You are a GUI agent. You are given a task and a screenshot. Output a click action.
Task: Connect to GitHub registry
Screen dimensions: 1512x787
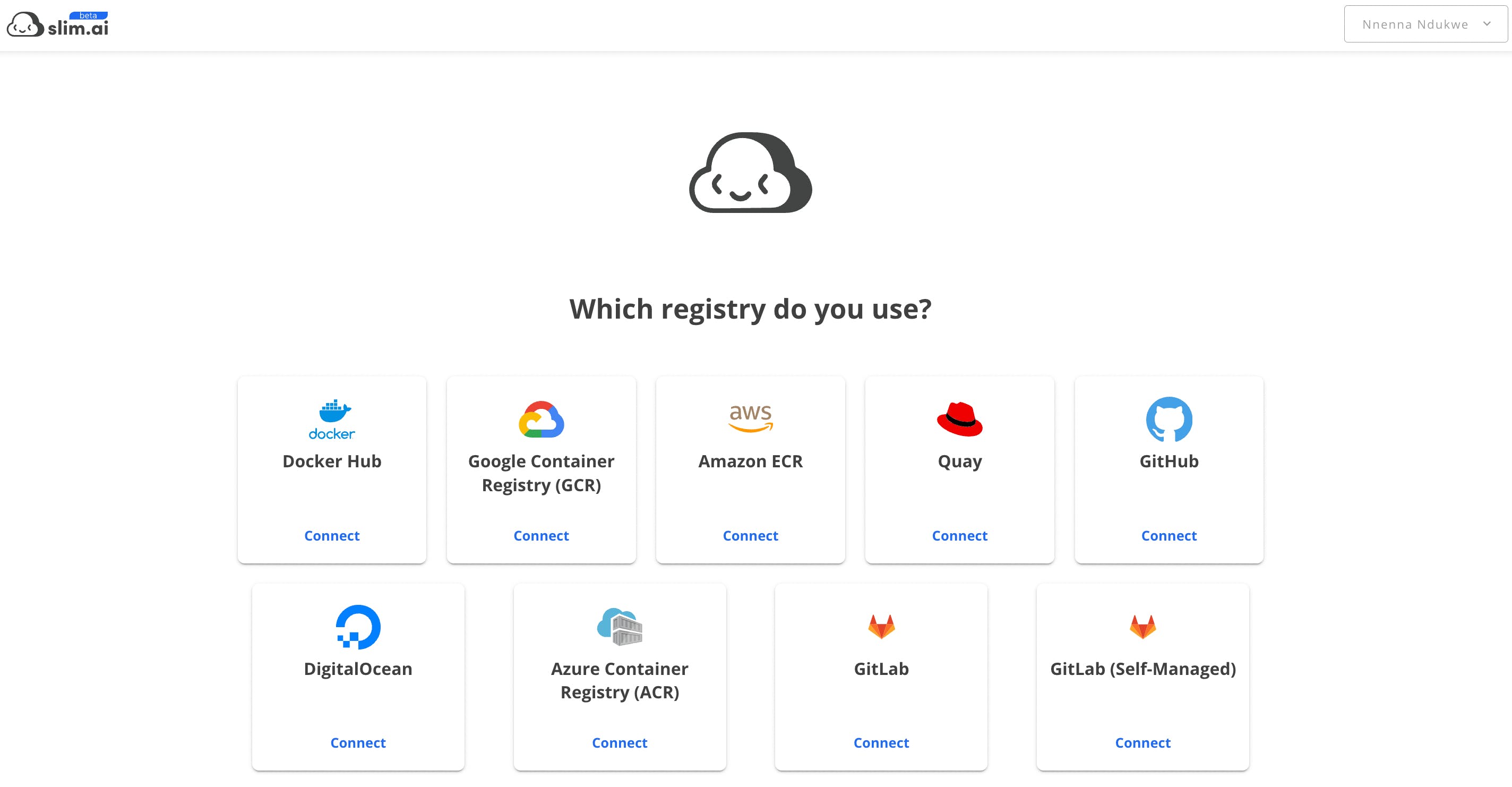tap(1169, 536)
